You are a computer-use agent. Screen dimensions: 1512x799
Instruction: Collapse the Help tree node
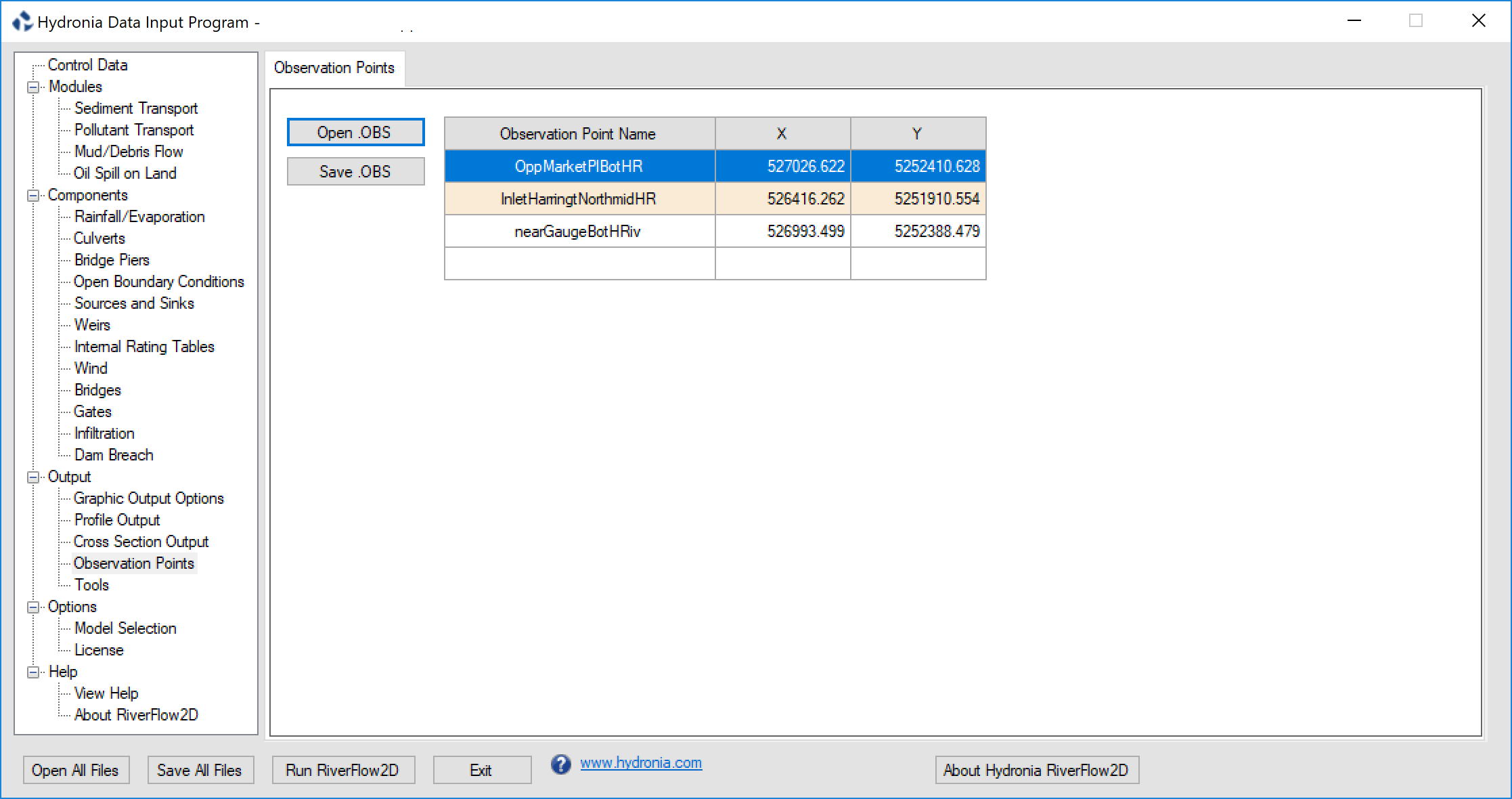[x=32, y=672]
